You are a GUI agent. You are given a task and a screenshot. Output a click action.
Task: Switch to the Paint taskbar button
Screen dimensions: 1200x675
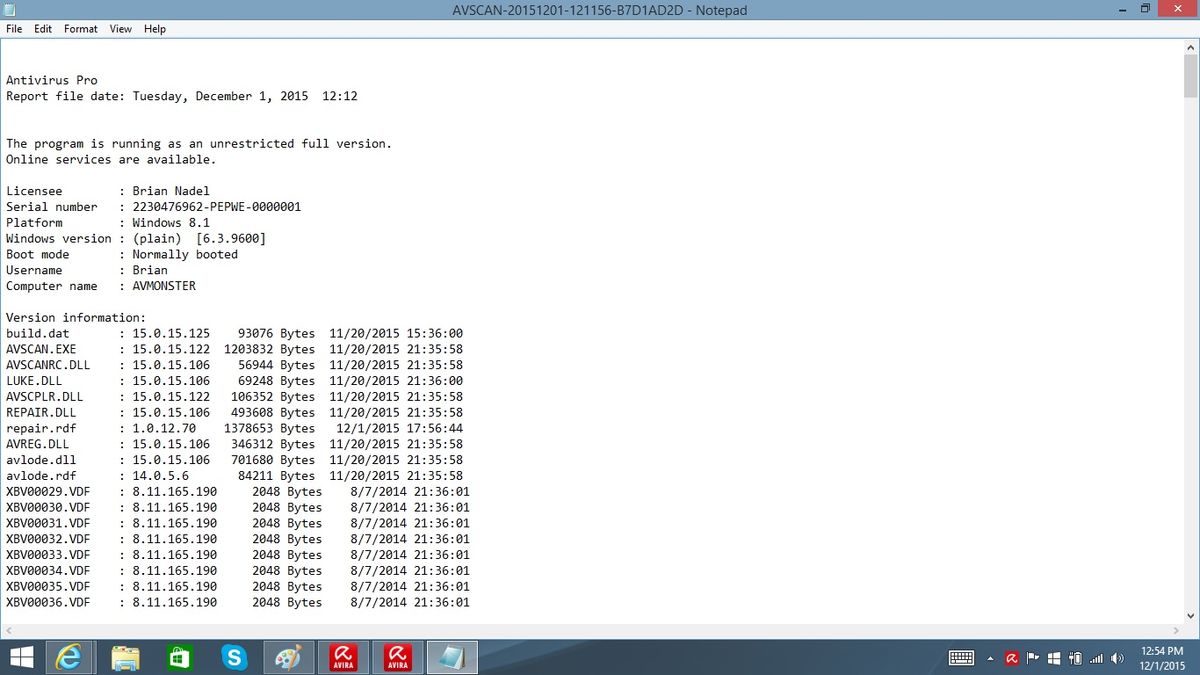click(x=288, y=657)
